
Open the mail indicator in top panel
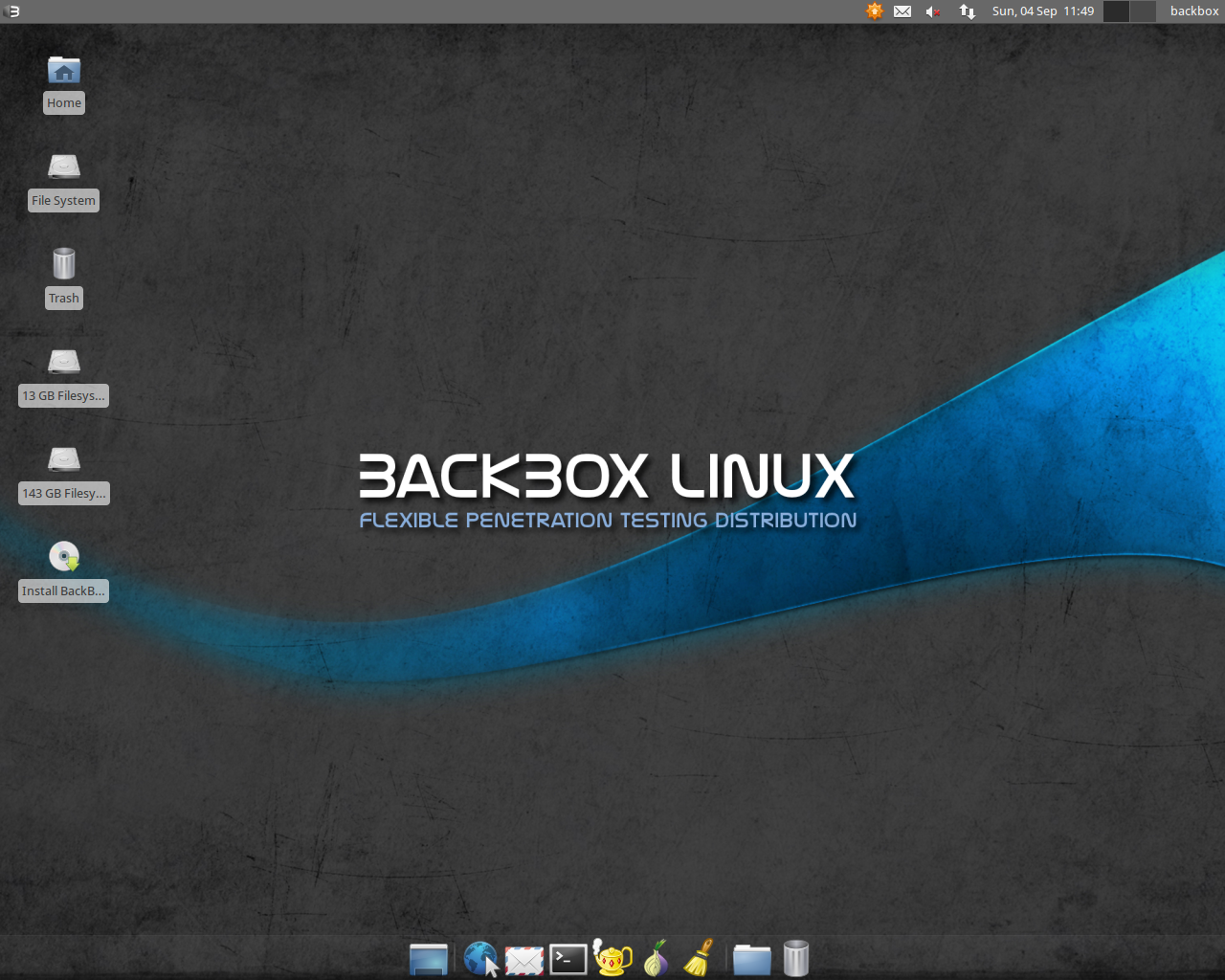(x=902, y=11)
